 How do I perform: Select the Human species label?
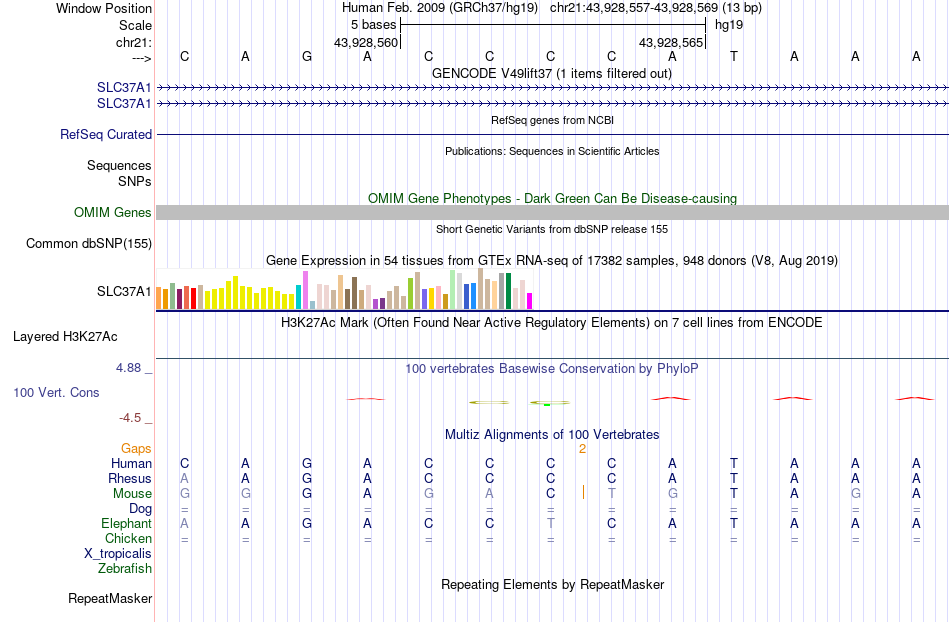pyautogui.click(x=131, y=463)
